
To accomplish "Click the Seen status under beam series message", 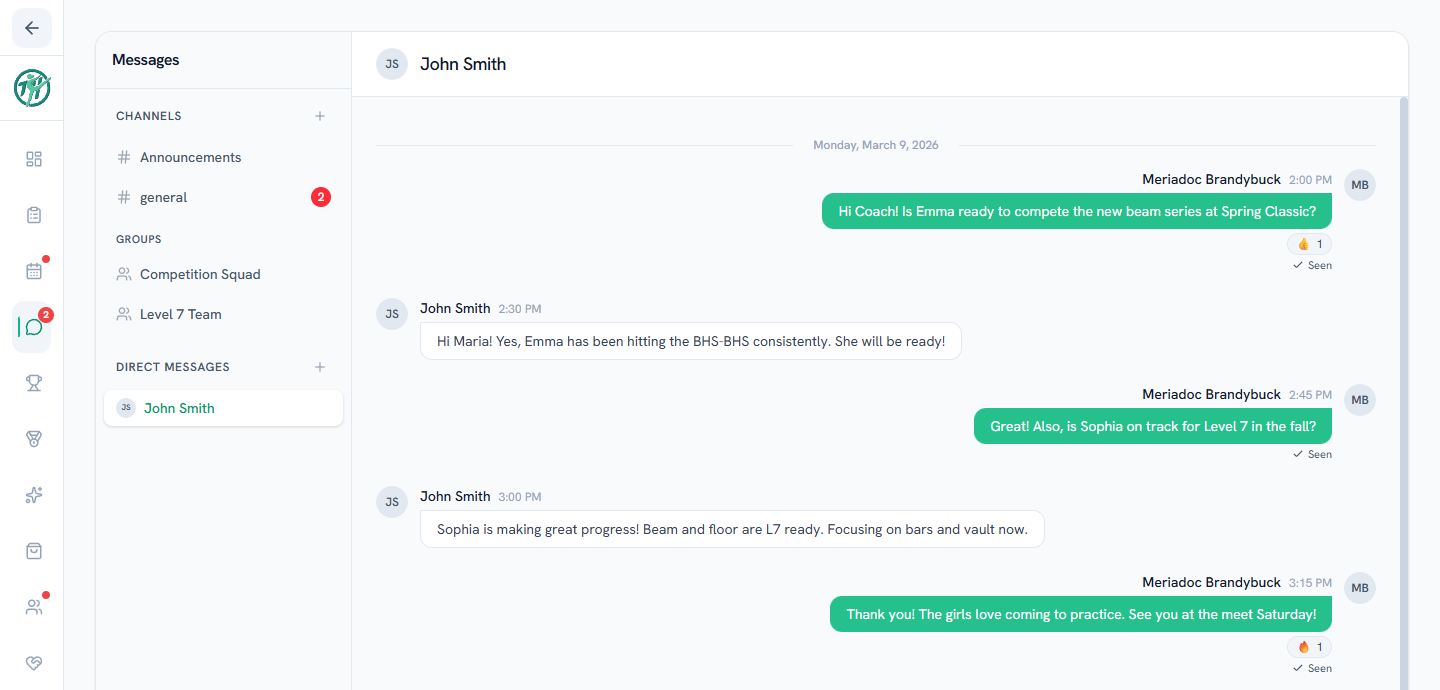I will [1312, 265].
